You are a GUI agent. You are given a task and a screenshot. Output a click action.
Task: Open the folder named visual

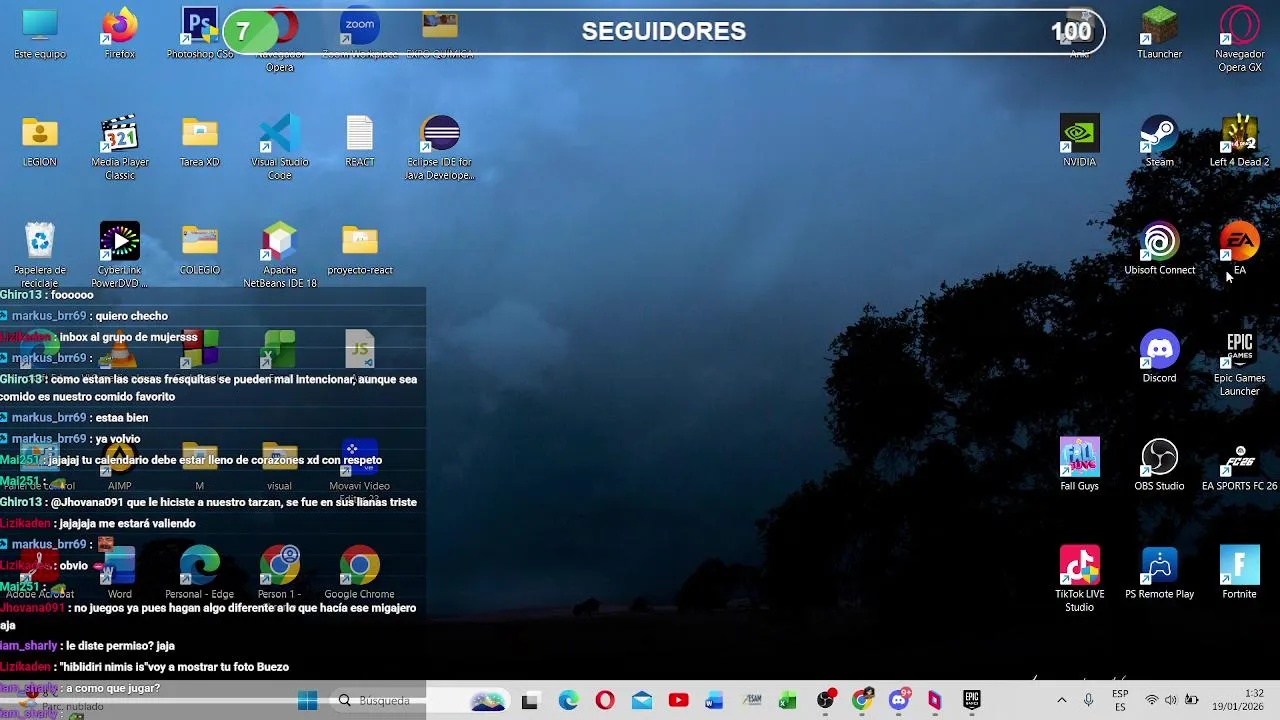point(280,465)
